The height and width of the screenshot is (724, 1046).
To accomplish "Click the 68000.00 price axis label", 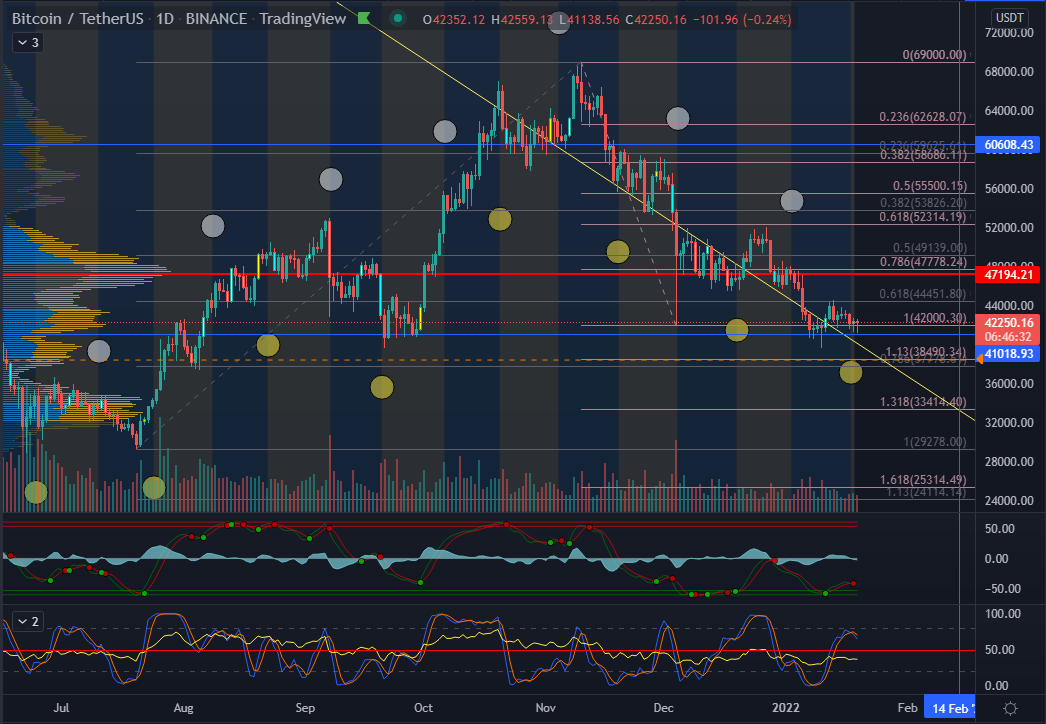I will 1009,71.
